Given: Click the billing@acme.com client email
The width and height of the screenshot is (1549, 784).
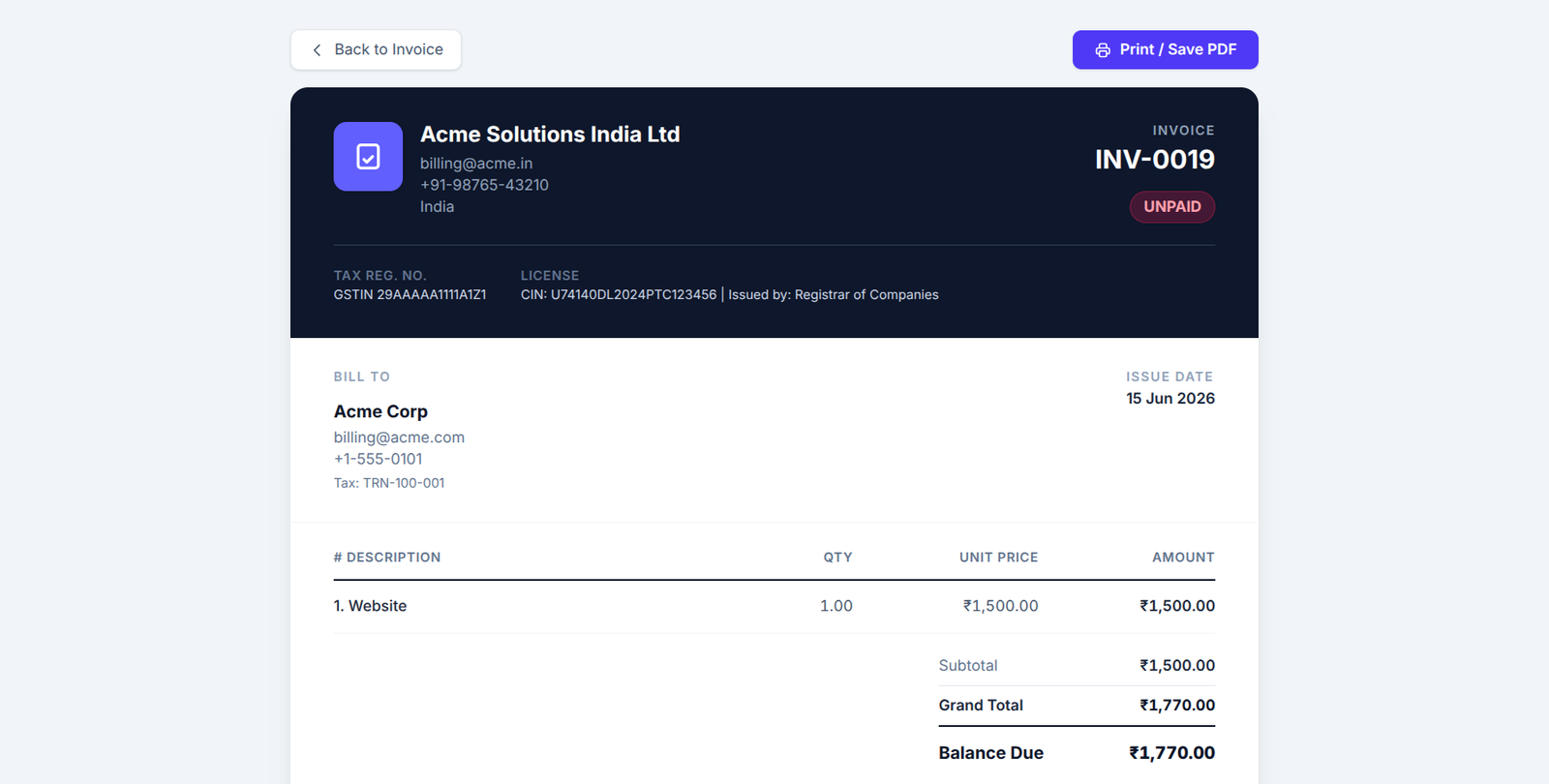Looking at the screenshot, I should (399, 437).
